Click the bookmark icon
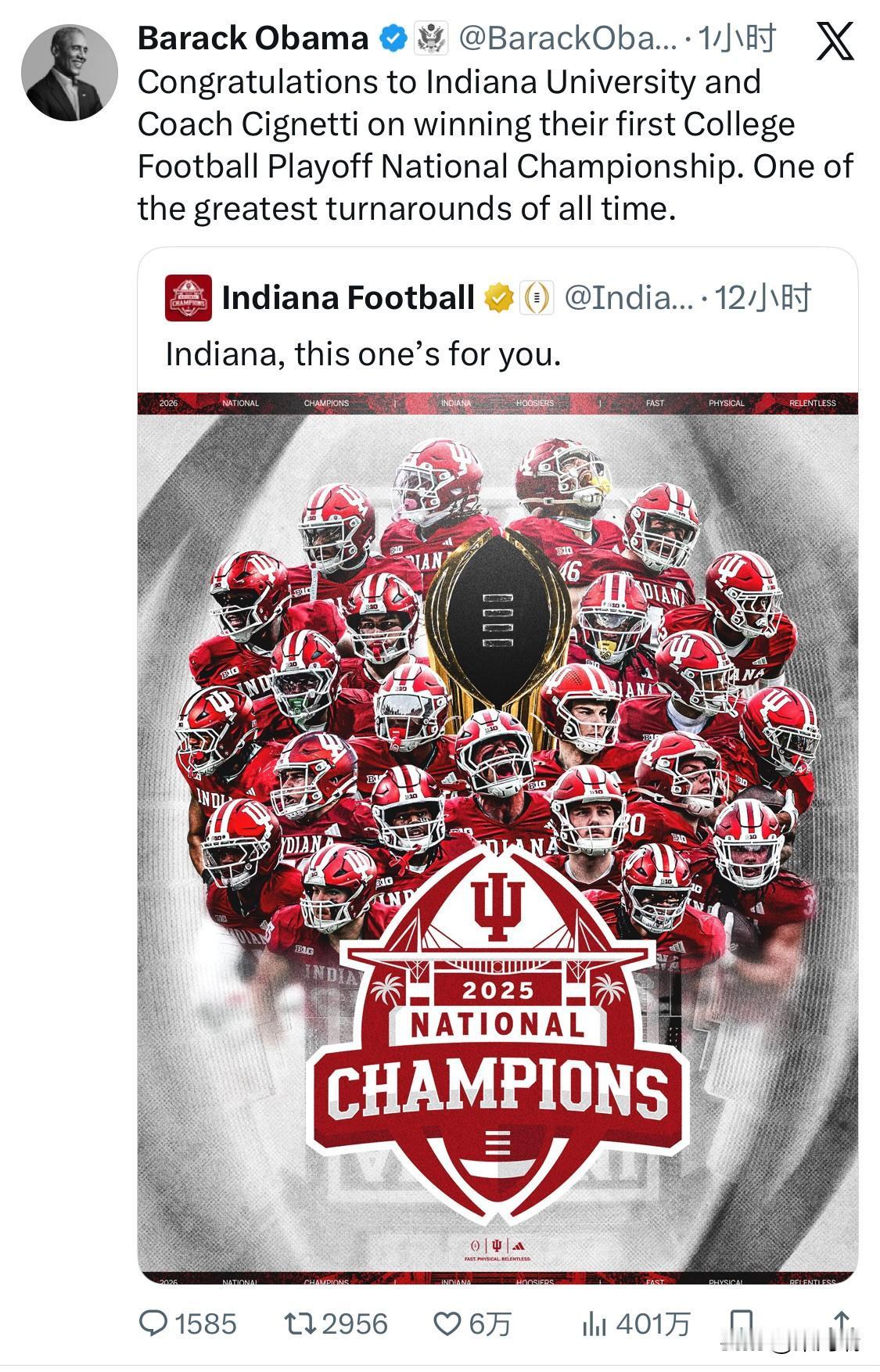The width and height of the screenshot is (880, 1372). [741, 1323]
